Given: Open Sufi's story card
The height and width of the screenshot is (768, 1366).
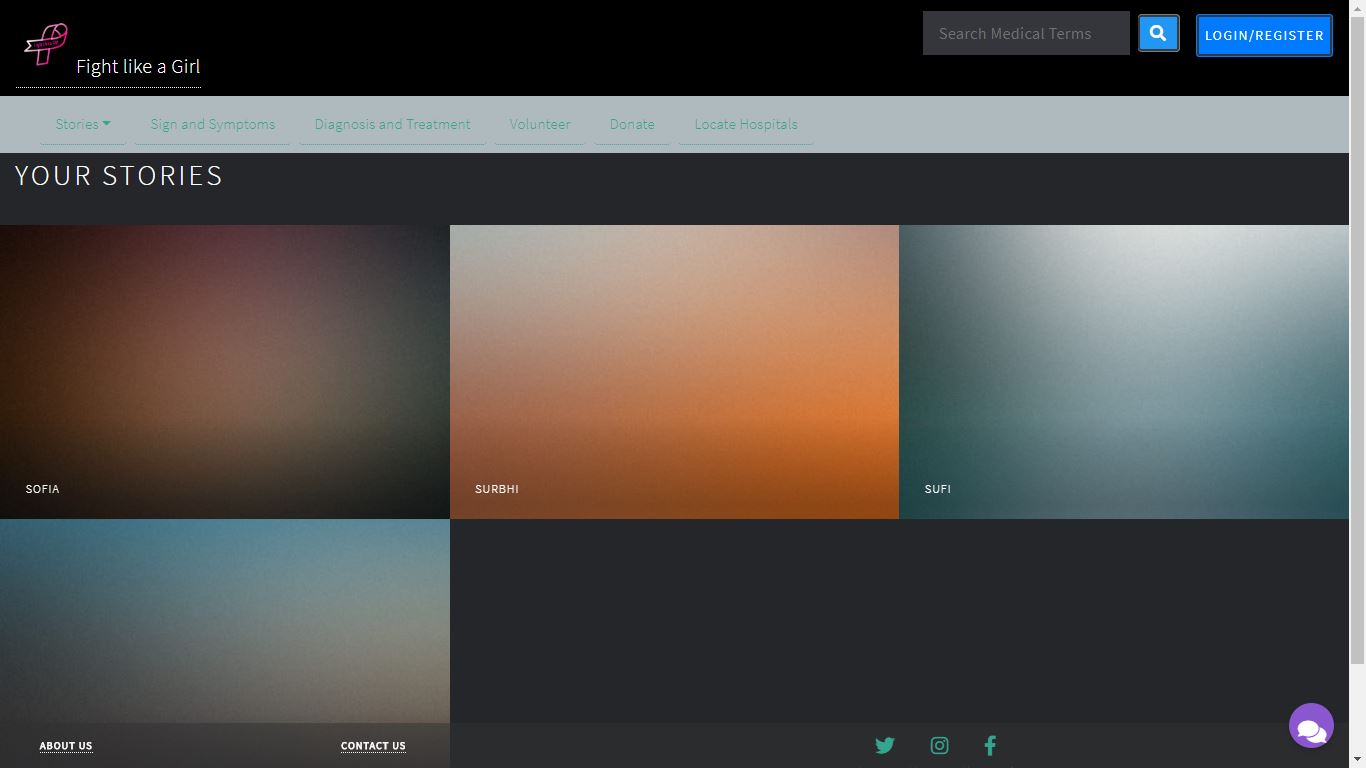Looking at the screenshot, I should tap(1124, 372).
